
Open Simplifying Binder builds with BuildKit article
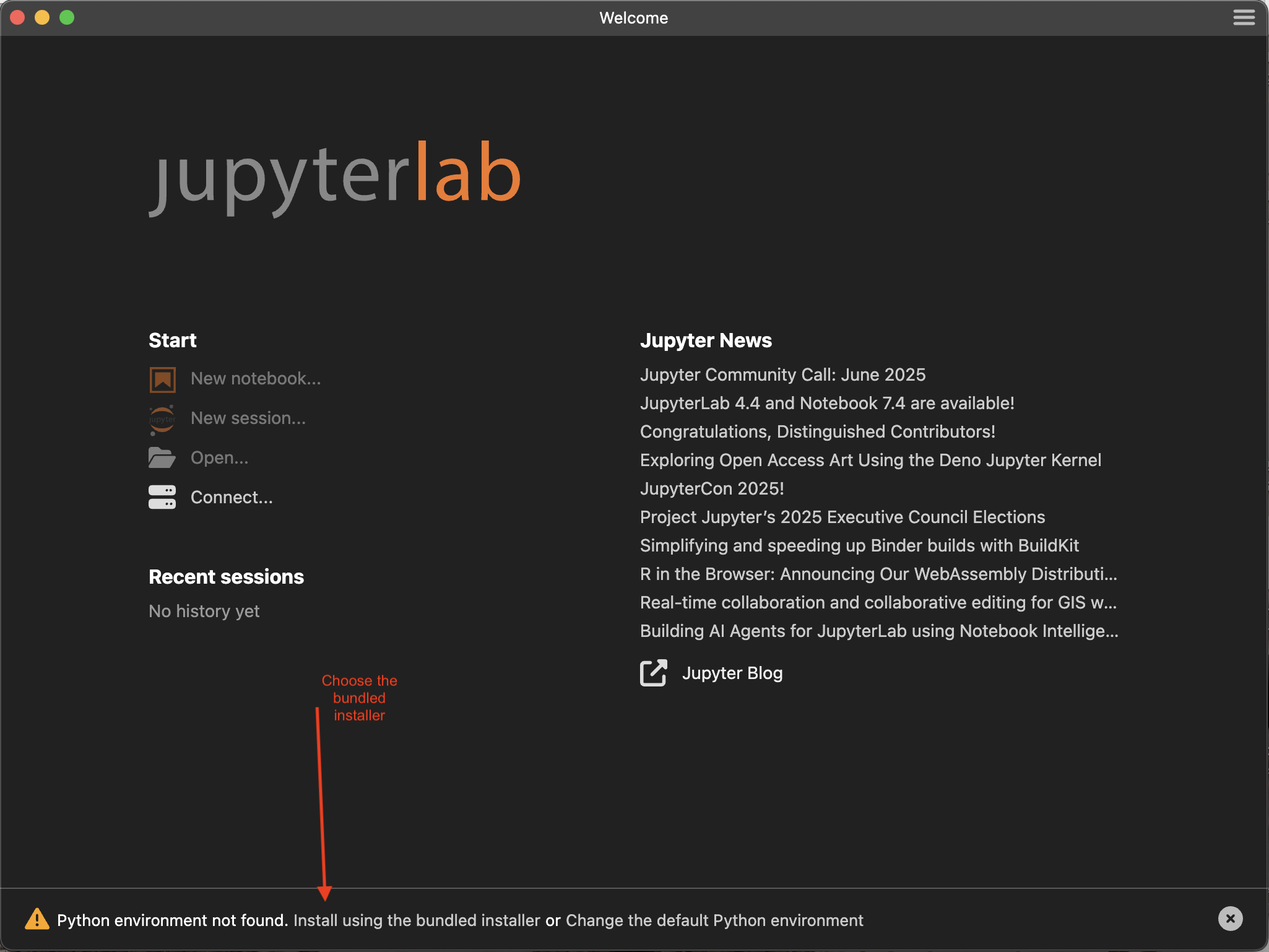[860, 546]
